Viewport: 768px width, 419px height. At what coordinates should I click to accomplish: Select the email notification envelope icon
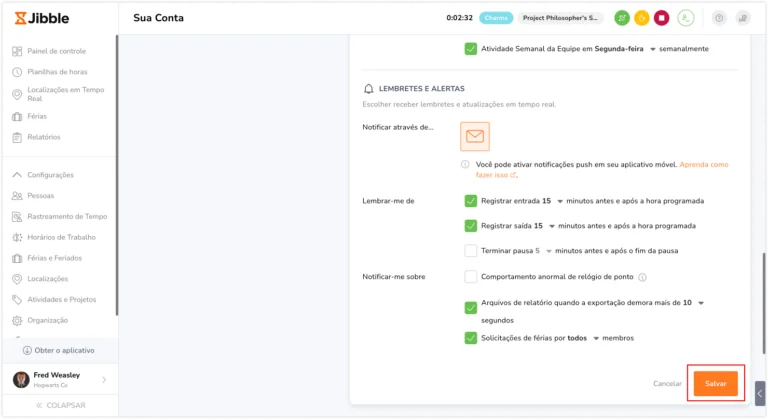(475, 136)
